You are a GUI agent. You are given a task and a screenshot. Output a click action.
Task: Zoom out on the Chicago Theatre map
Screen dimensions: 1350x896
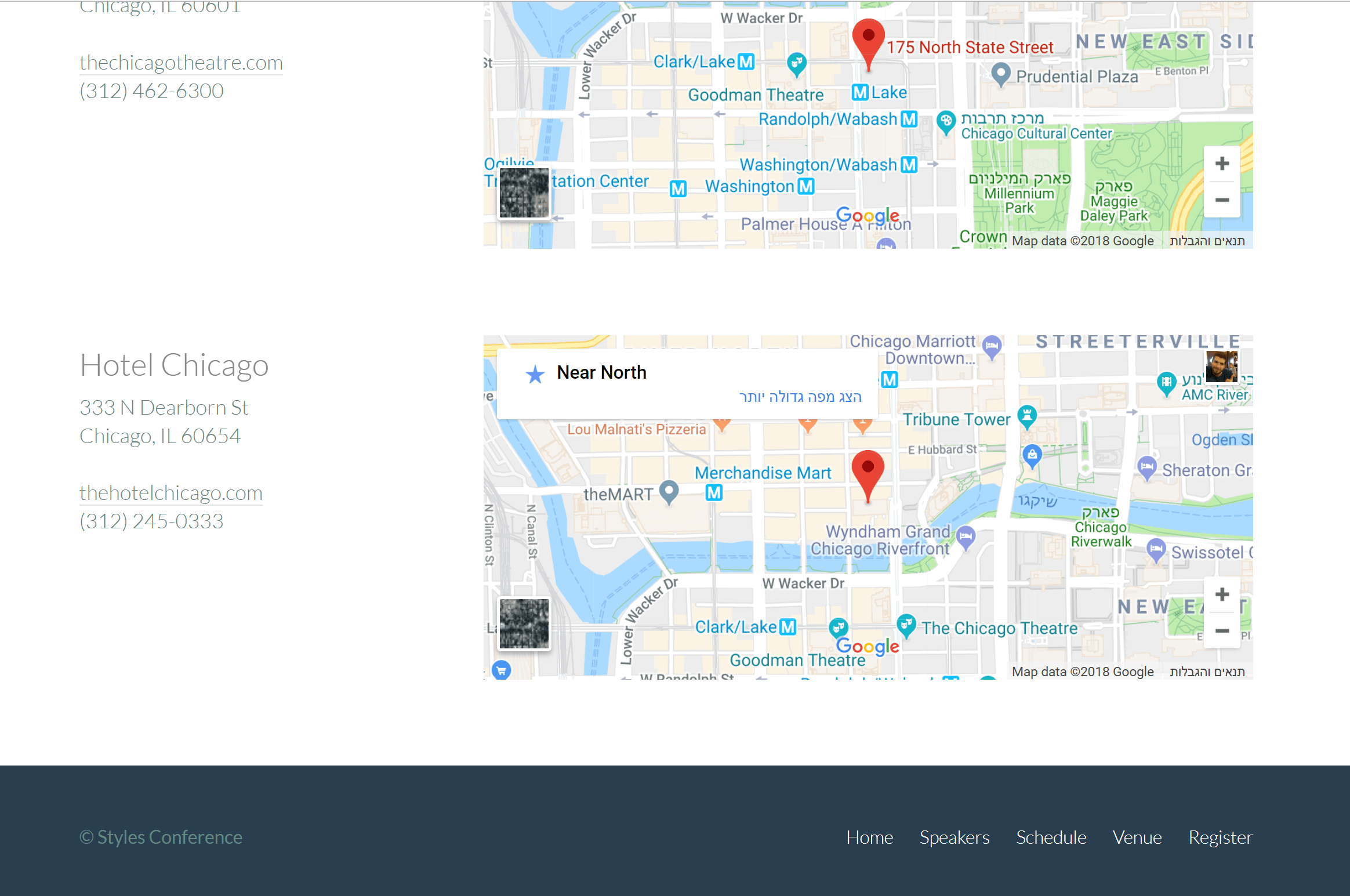(x=1222, y=199)
